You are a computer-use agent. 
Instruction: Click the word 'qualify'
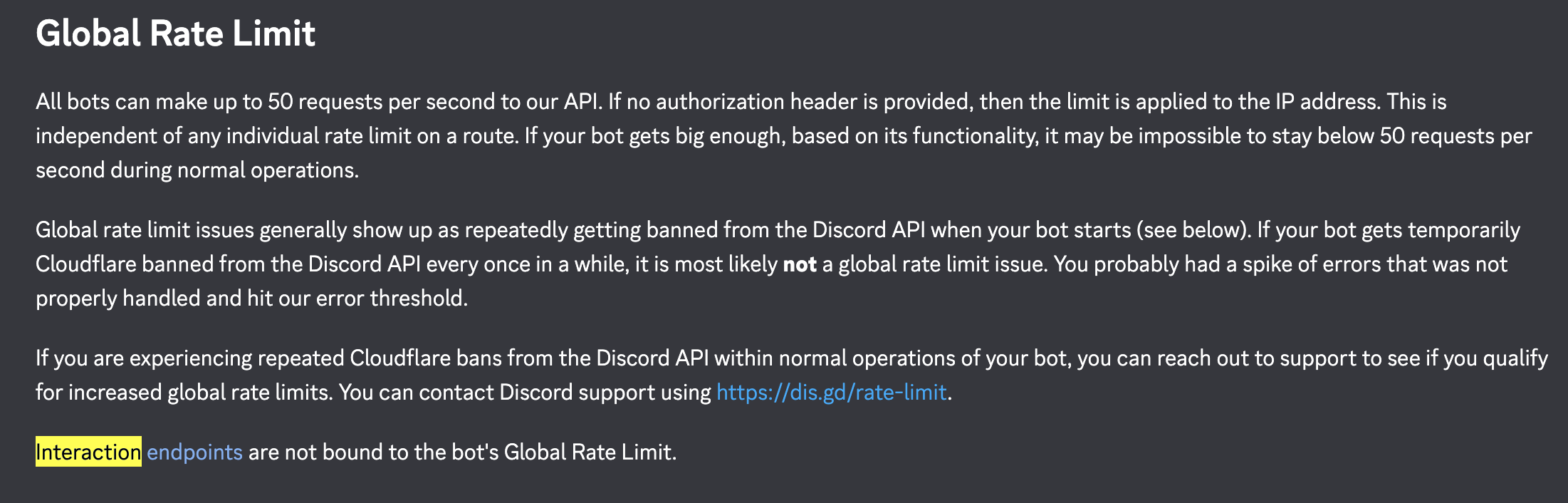[1515, 358]
